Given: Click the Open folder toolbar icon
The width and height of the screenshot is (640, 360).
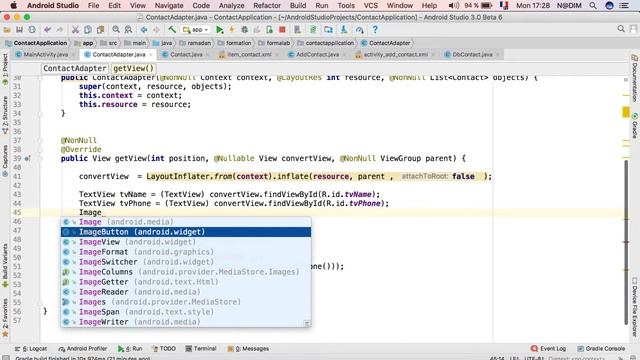Looking at the screenshot, I should point(7,30).
